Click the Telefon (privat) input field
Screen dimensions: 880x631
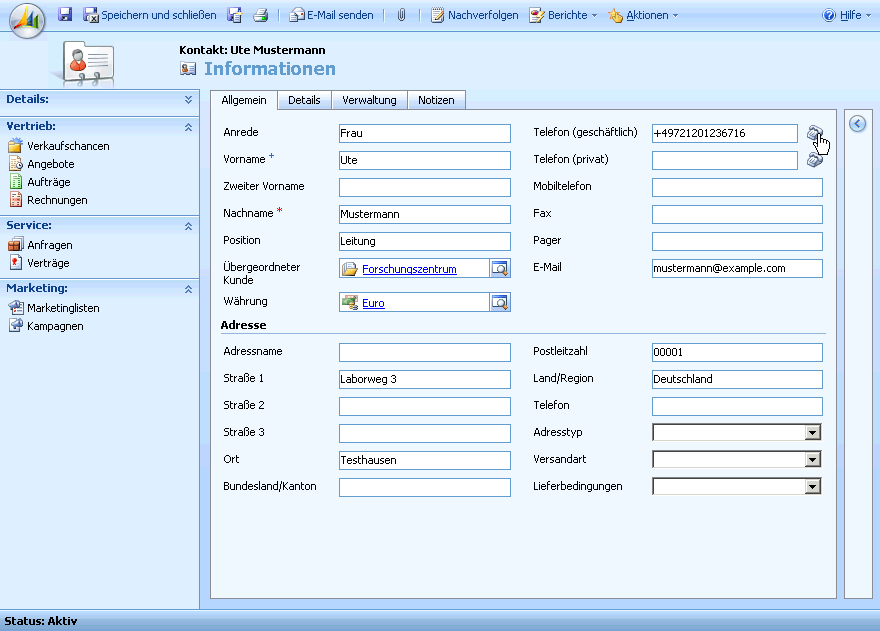click(725, 160)
